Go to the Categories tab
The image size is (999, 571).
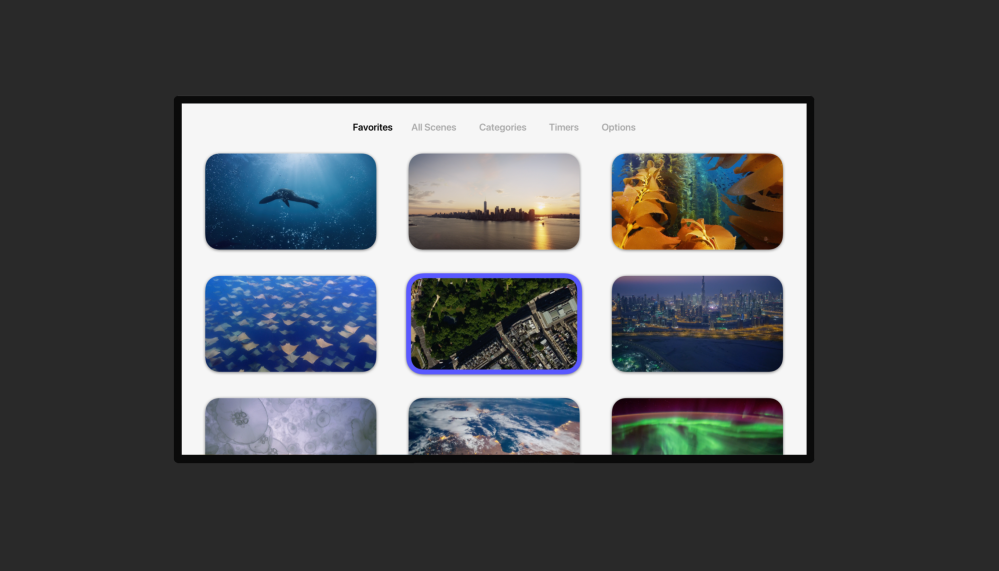click(502, 128)
